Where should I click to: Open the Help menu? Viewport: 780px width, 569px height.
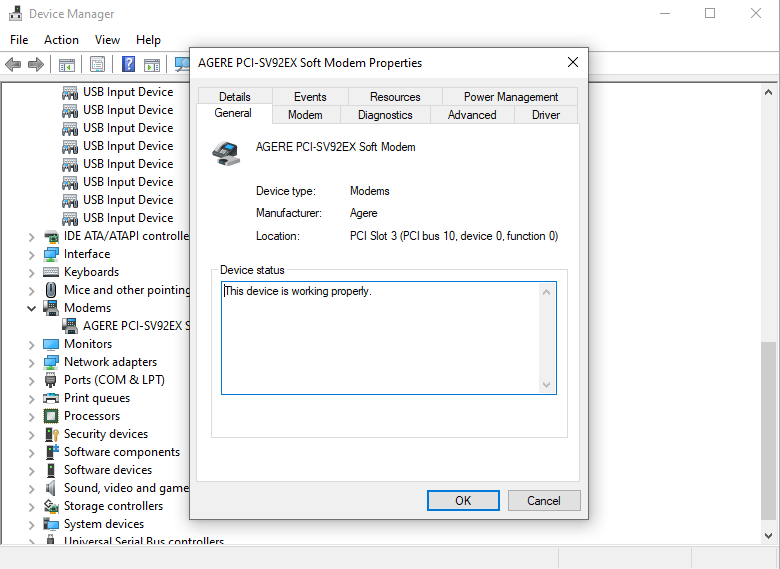click(148, 40)
